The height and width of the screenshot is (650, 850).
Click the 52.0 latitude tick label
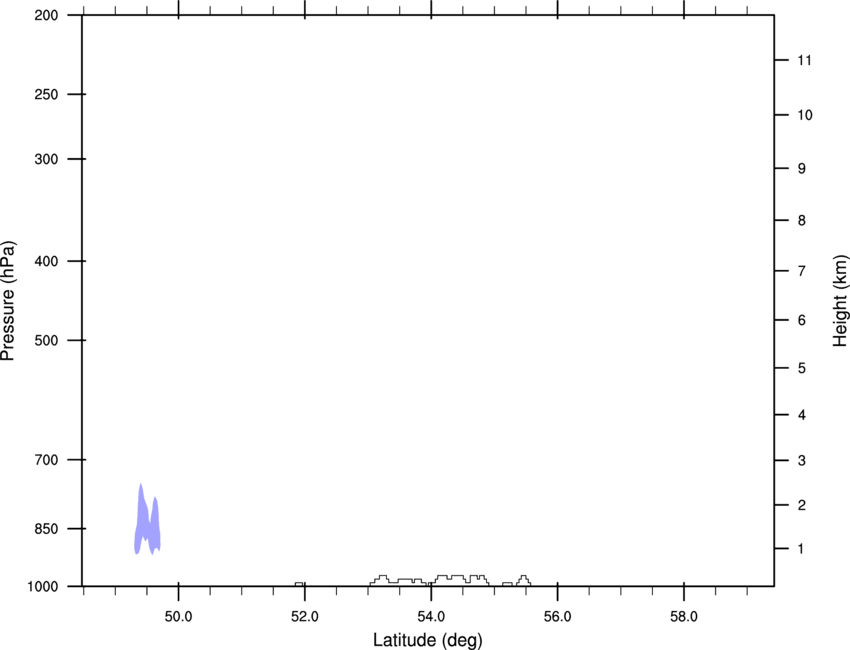click(305, 617)
